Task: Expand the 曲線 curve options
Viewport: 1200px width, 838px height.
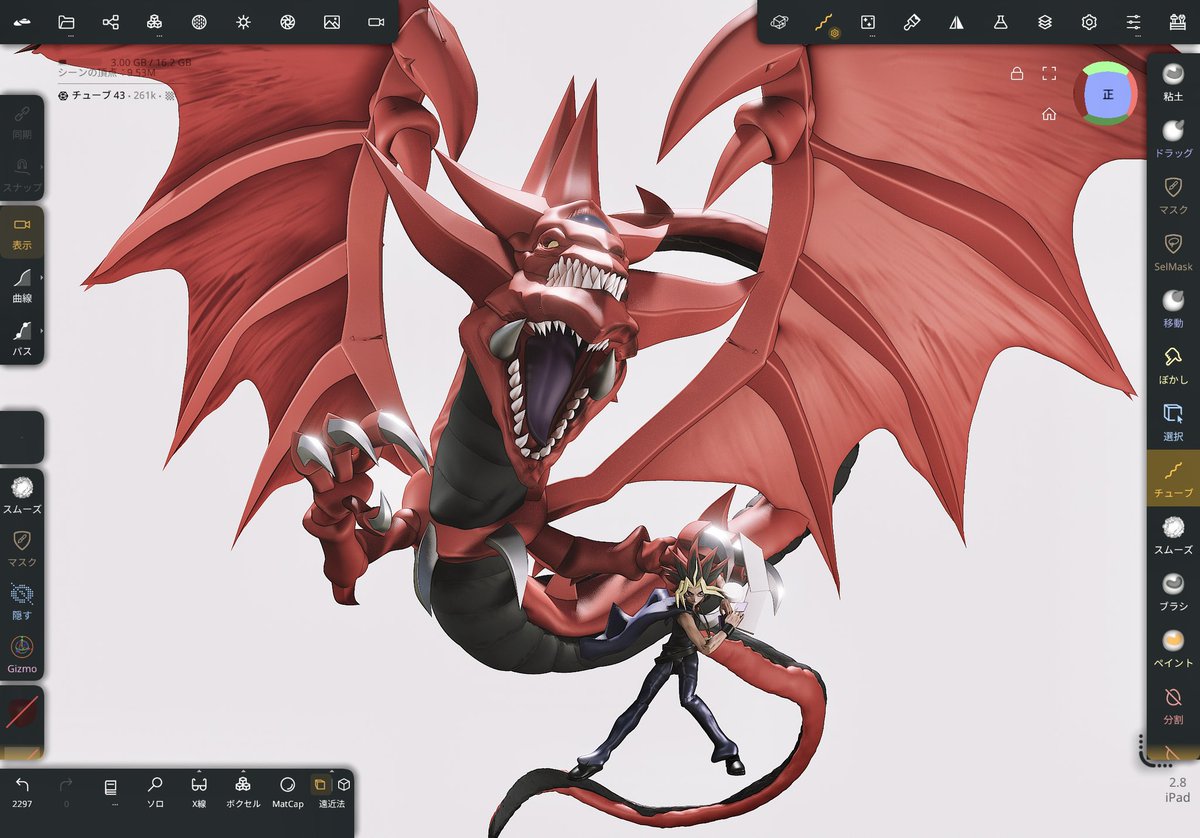Action: click(x=22, y=284)
